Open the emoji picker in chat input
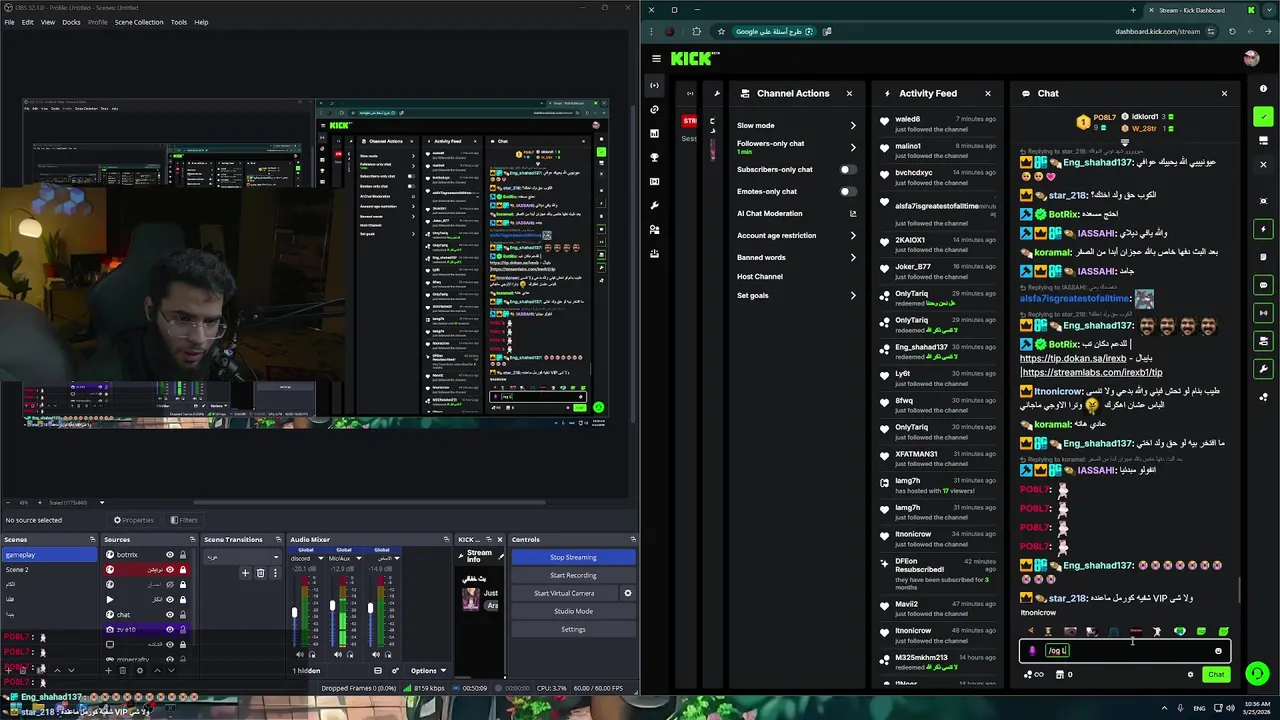1280x720 pixels. click(x=1218, y=651)
